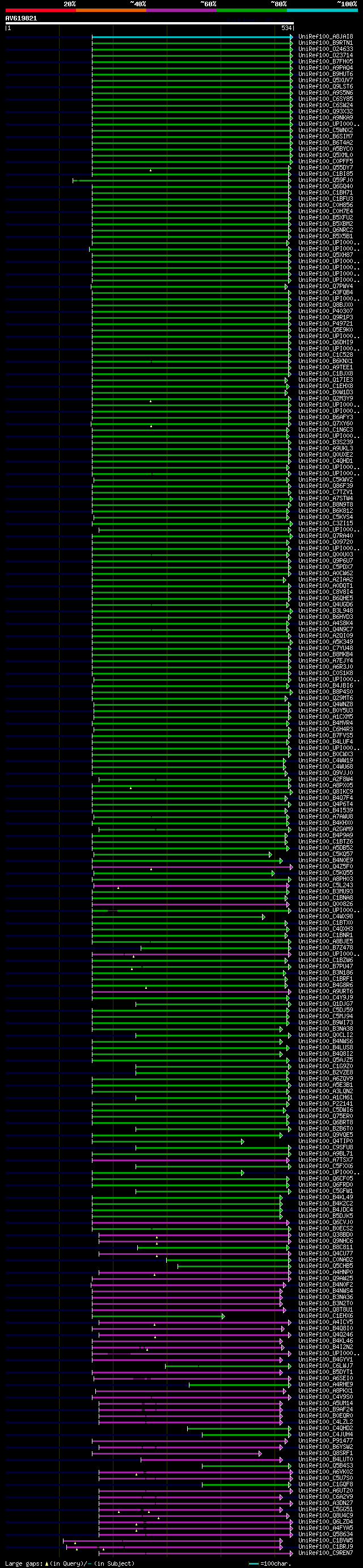
Task: Click the hit label UniRef100_B9HUT6
Action: (x=325, y=74)
